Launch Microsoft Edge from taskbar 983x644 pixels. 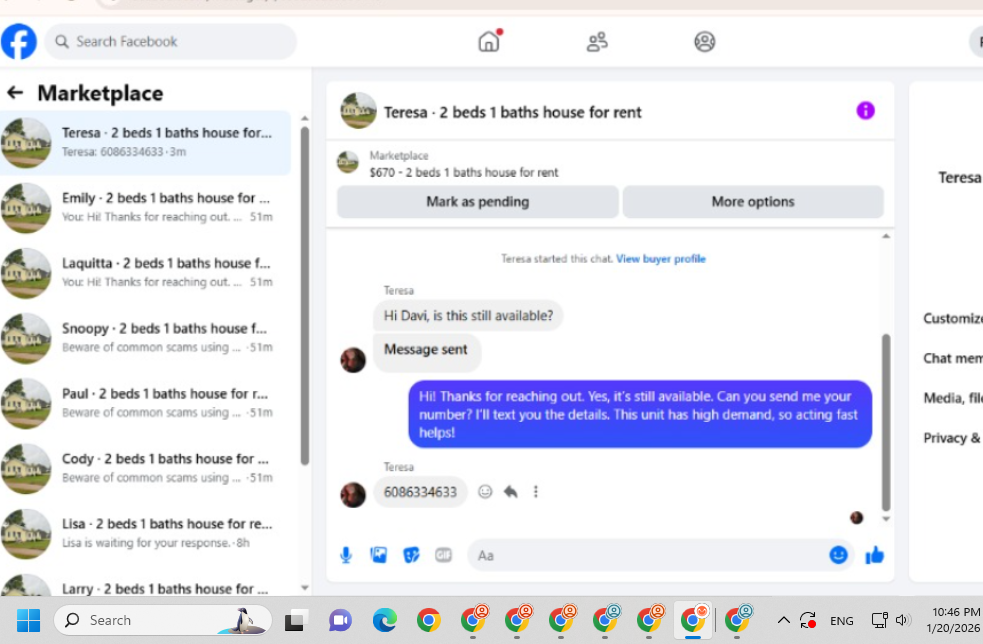pyautogui.click(x=384, y=620)
